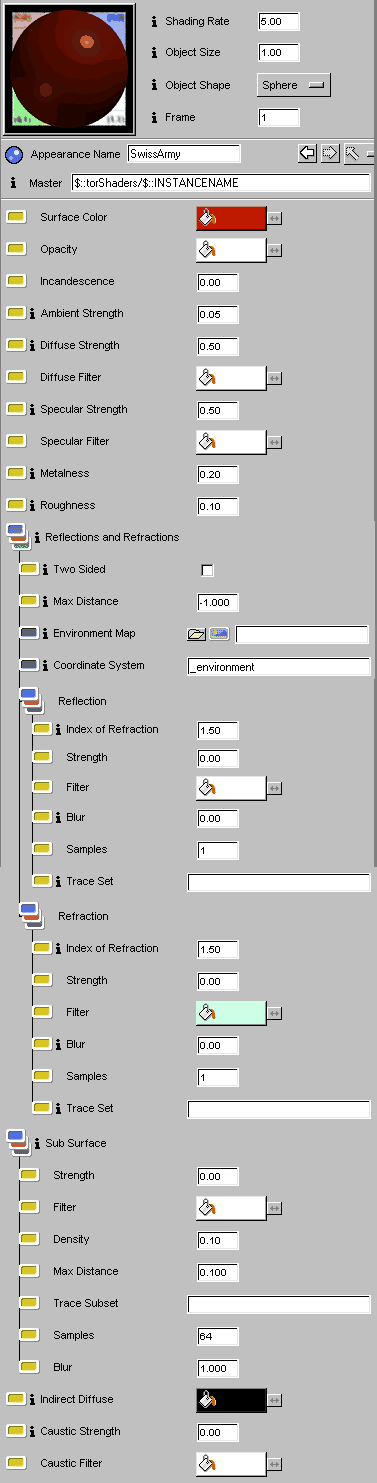Collapse the Reflections and Refractions group
Image resolution: width=377 pixels, height=1483 pixels.
(x=18, y=537)
